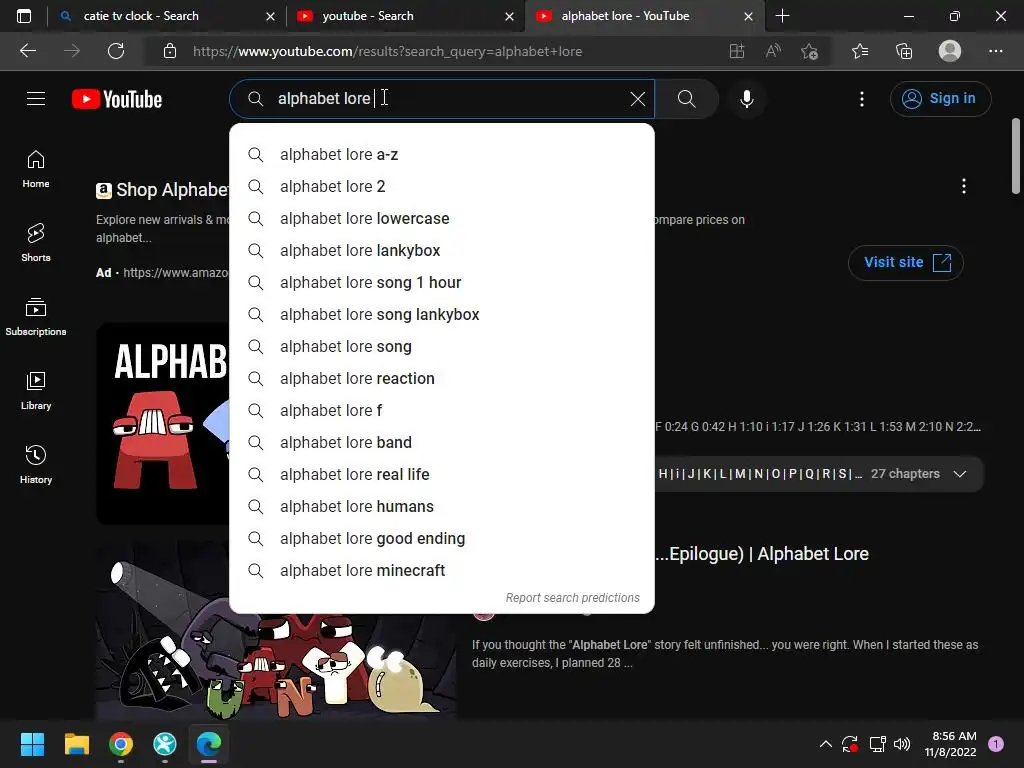Open a new browser tab

click(x=782, y=16)
